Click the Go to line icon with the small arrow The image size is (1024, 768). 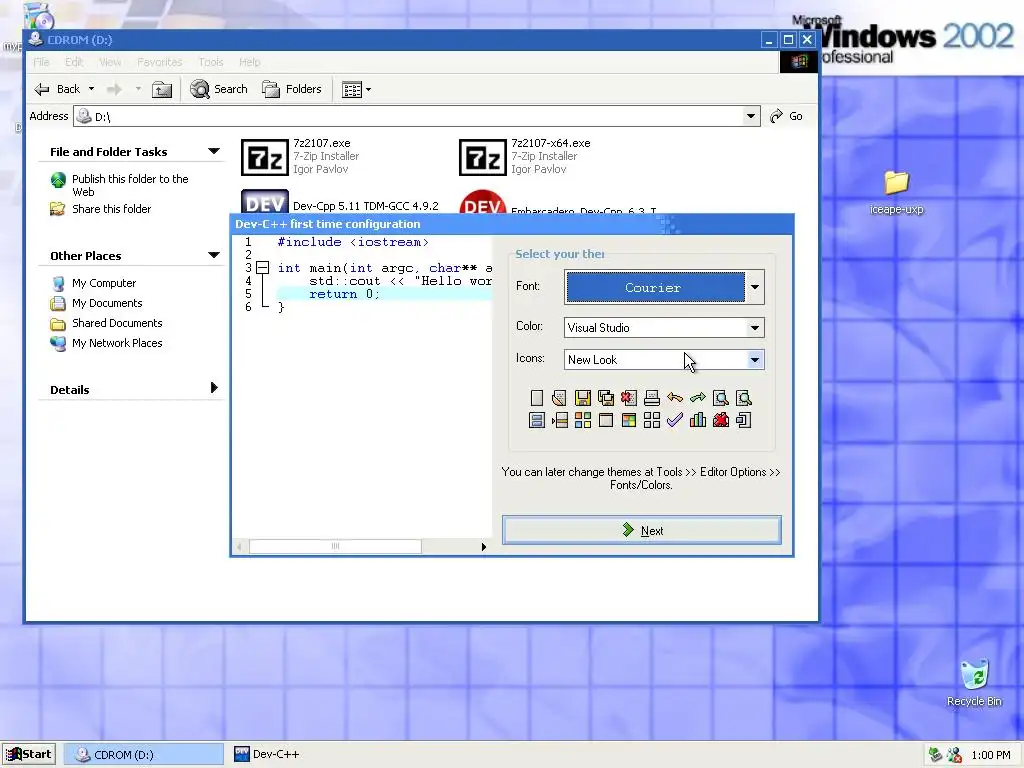[560, 421]
